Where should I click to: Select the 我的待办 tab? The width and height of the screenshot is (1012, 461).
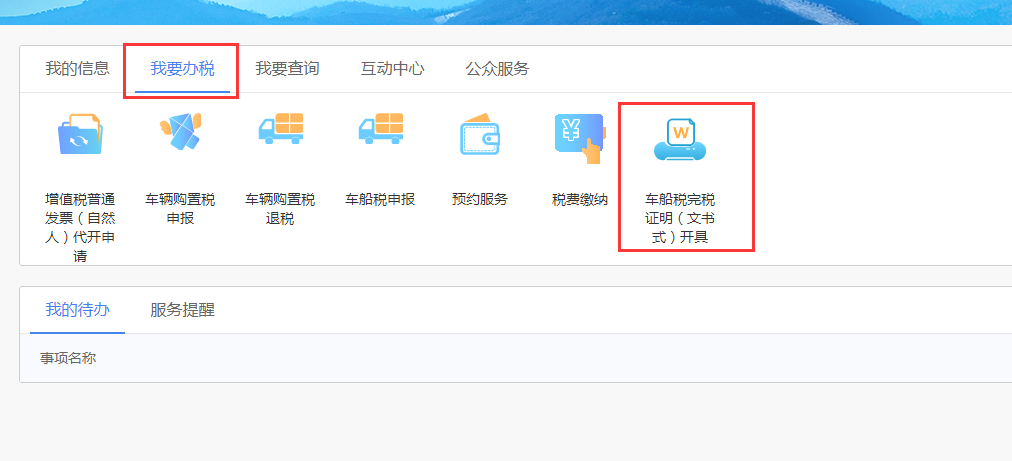point(77,310)
